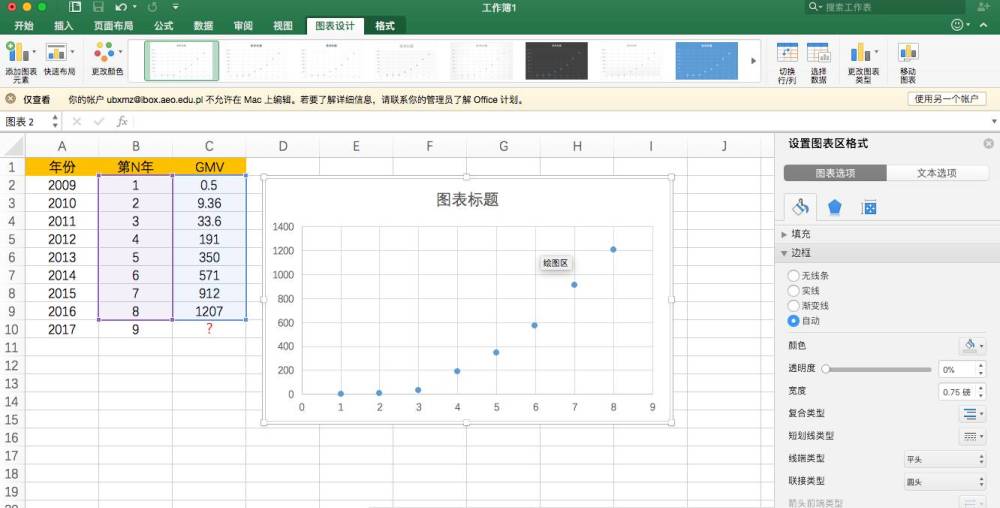
Task: Click the share person icon at top right
Action: 984,7
